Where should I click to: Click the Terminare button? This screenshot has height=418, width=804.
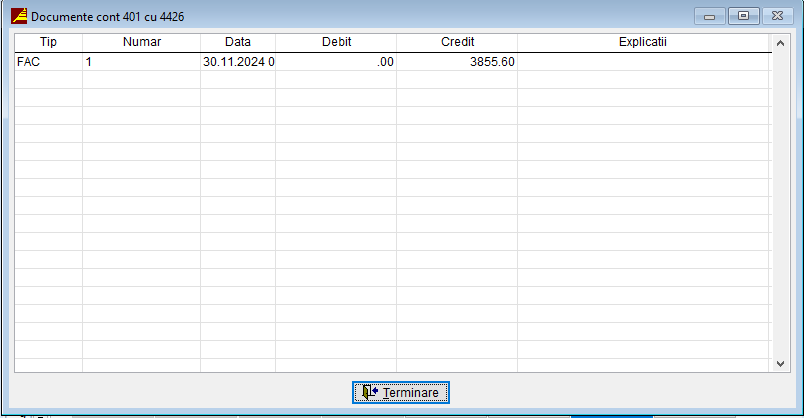tap(401, 392)
